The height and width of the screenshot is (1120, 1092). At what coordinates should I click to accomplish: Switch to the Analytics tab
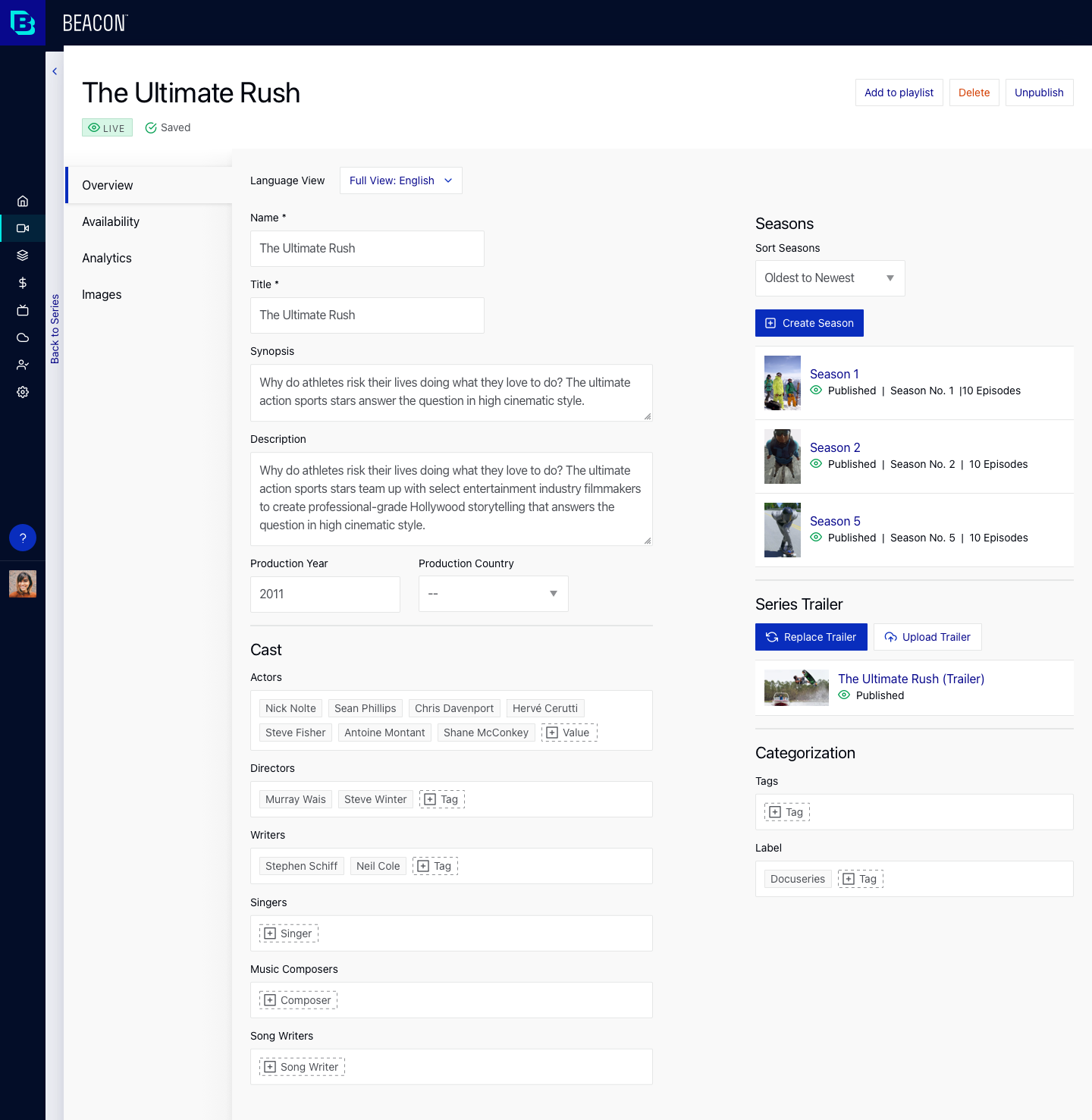(x=107, y=258)
